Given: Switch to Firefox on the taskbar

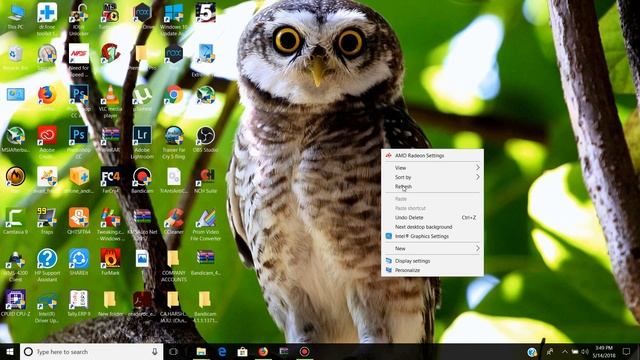Looking at the screenshot, I should click(263, 351).
